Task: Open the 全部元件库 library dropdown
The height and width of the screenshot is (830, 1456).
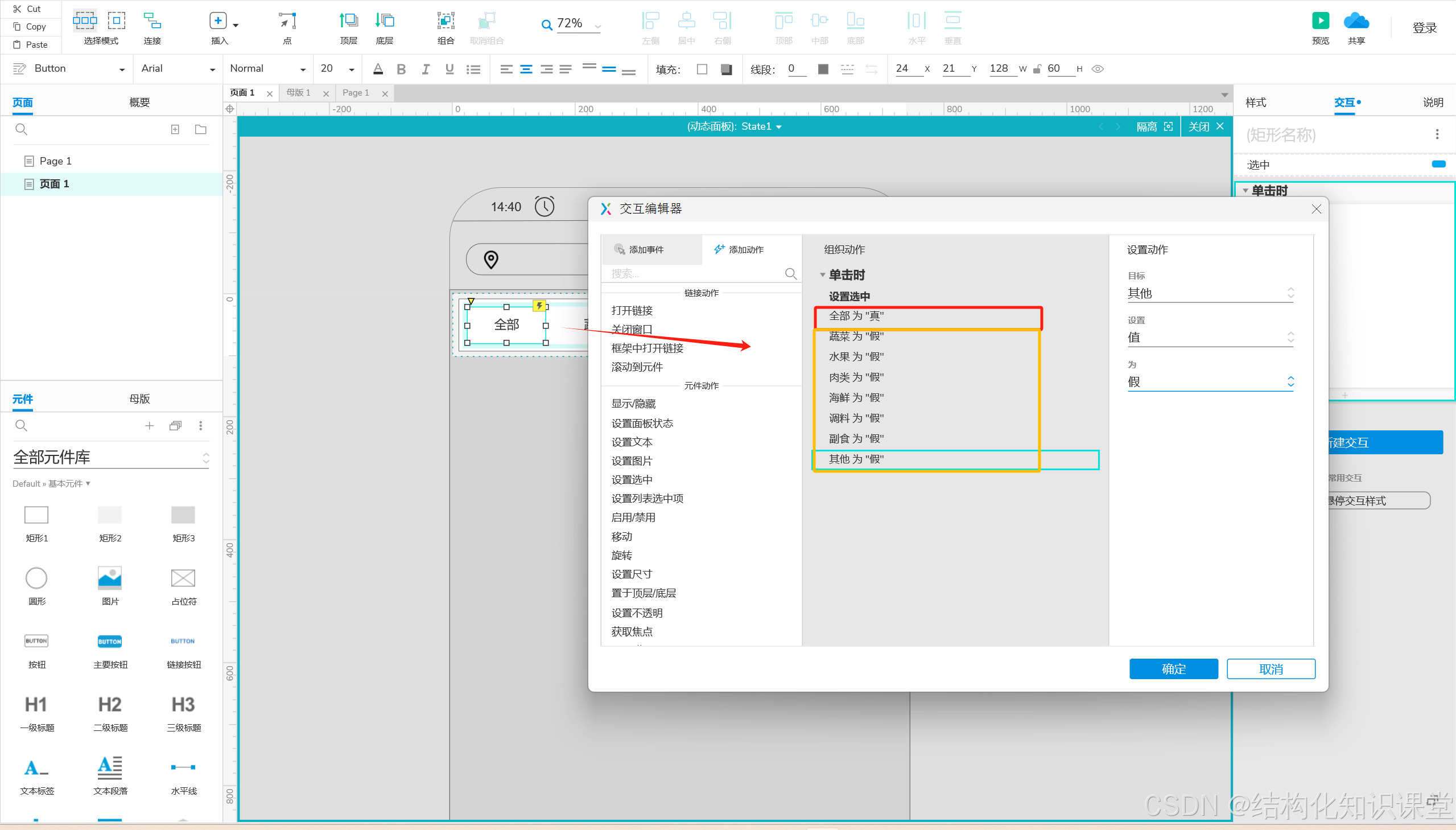Action: pyautogui.click(x=111, y=457)
